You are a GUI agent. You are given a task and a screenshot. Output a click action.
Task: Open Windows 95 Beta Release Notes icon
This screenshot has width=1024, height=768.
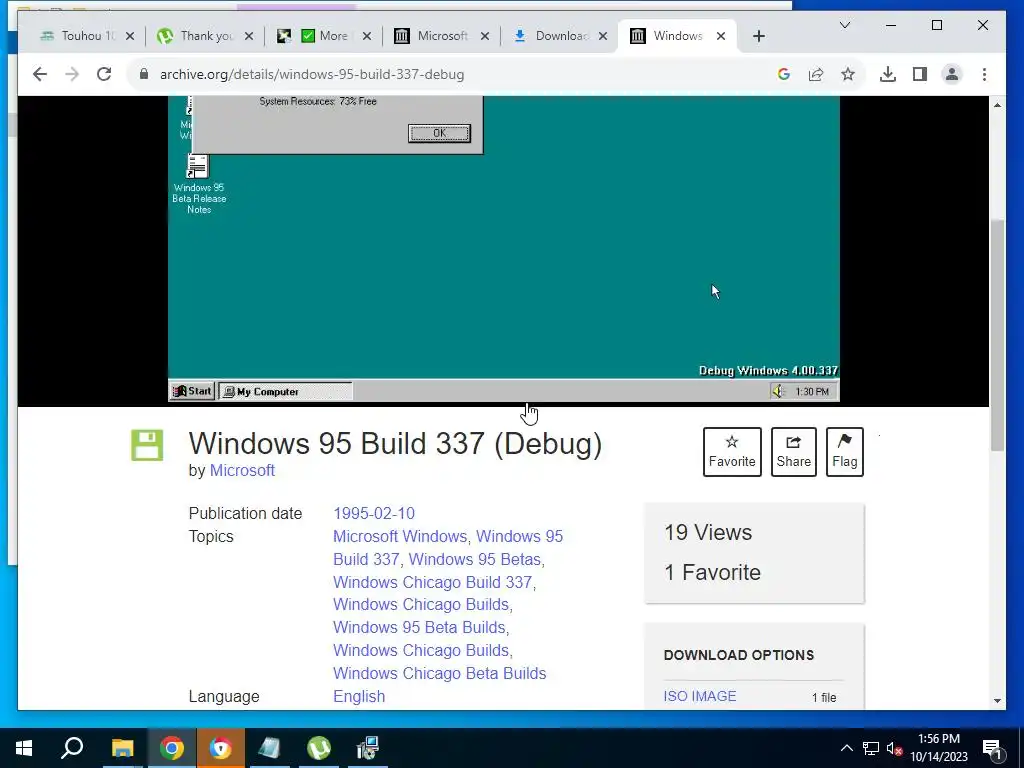pyautogui.click(x=199, y=184)
